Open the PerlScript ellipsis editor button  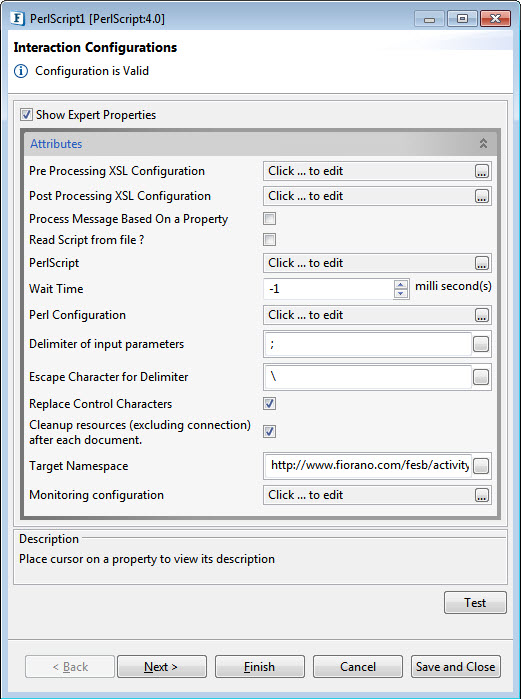481,263
